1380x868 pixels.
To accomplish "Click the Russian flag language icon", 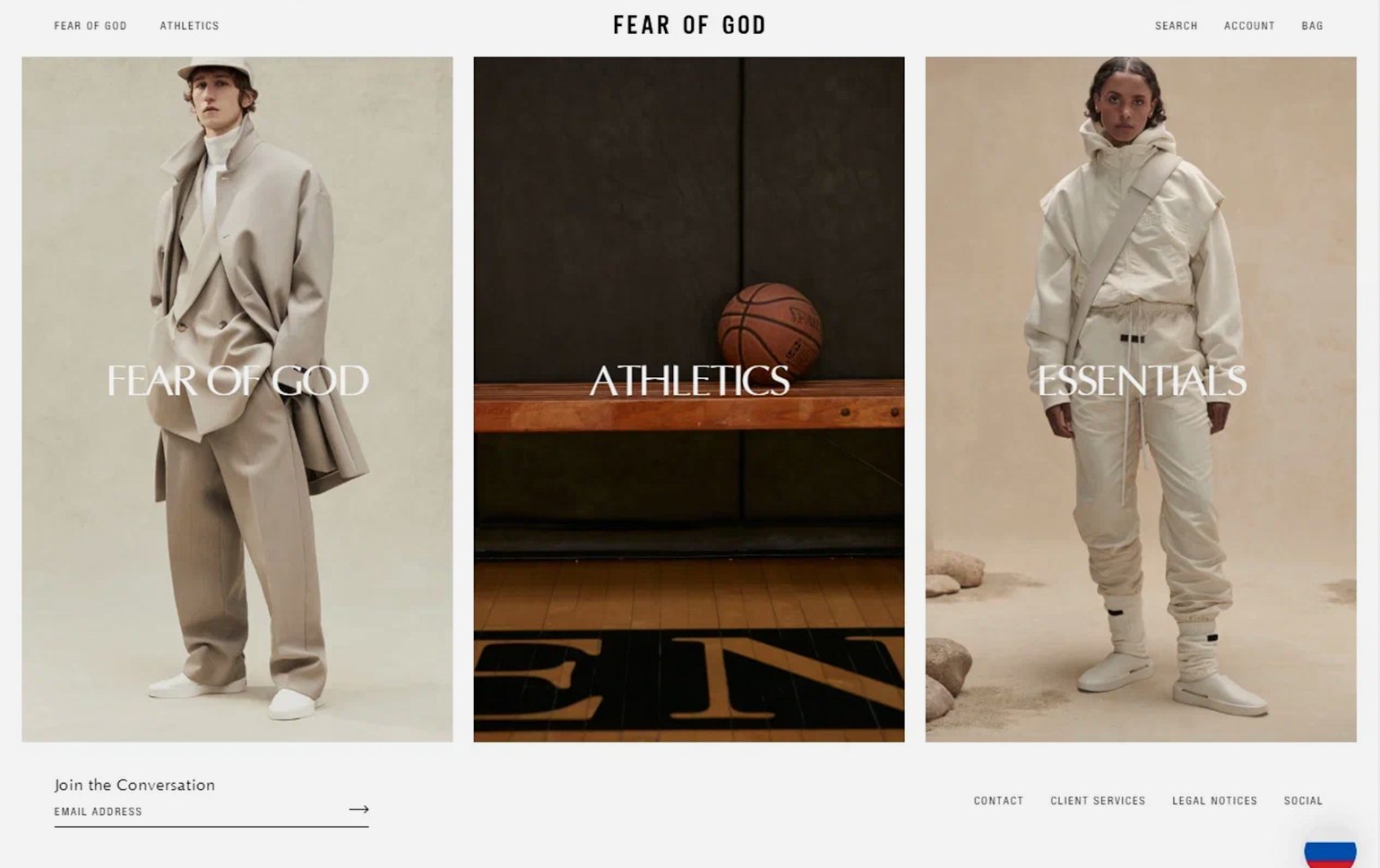I will tap(1330, 851).
